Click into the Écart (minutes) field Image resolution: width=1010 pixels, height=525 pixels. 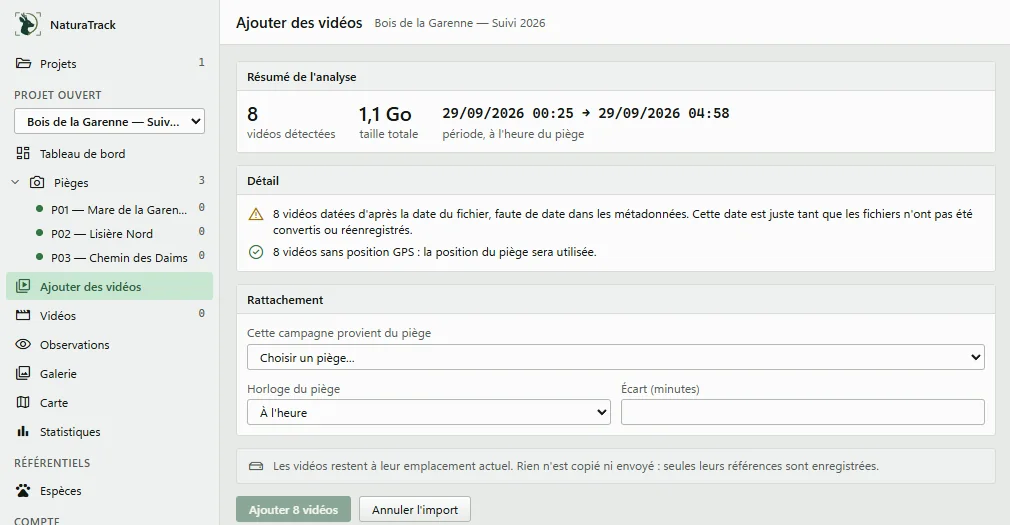click(x=803, y=412)
